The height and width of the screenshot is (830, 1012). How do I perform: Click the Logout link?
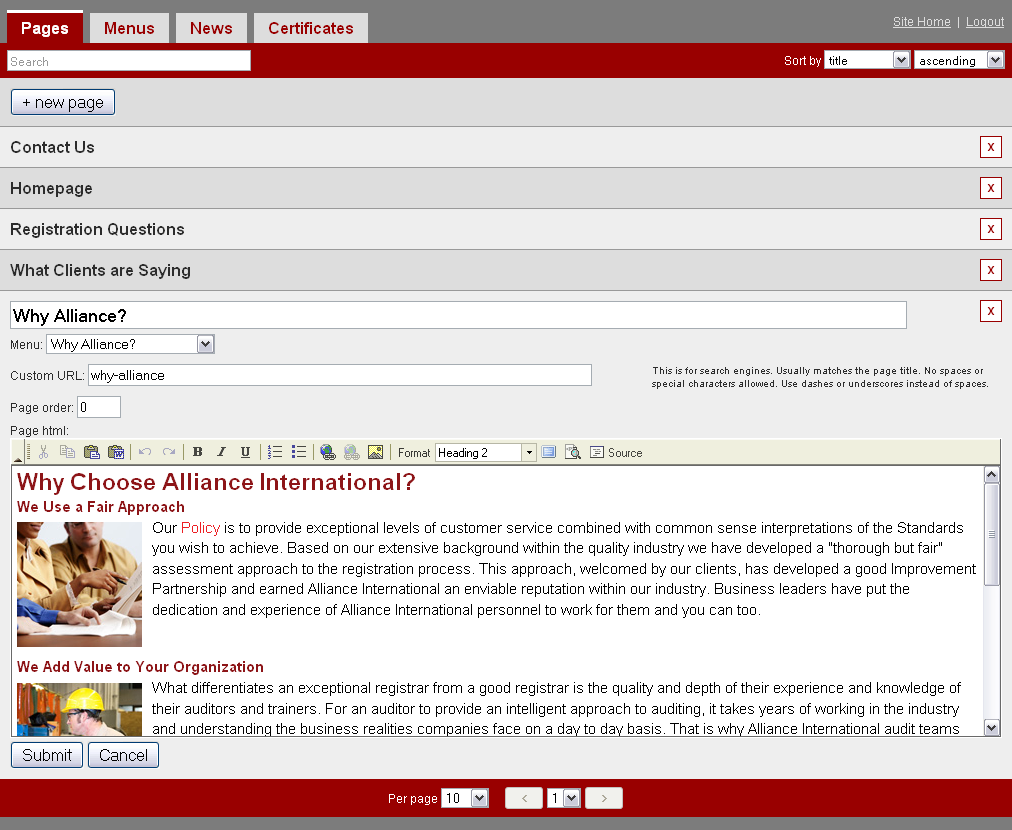[x=984, y=22]
